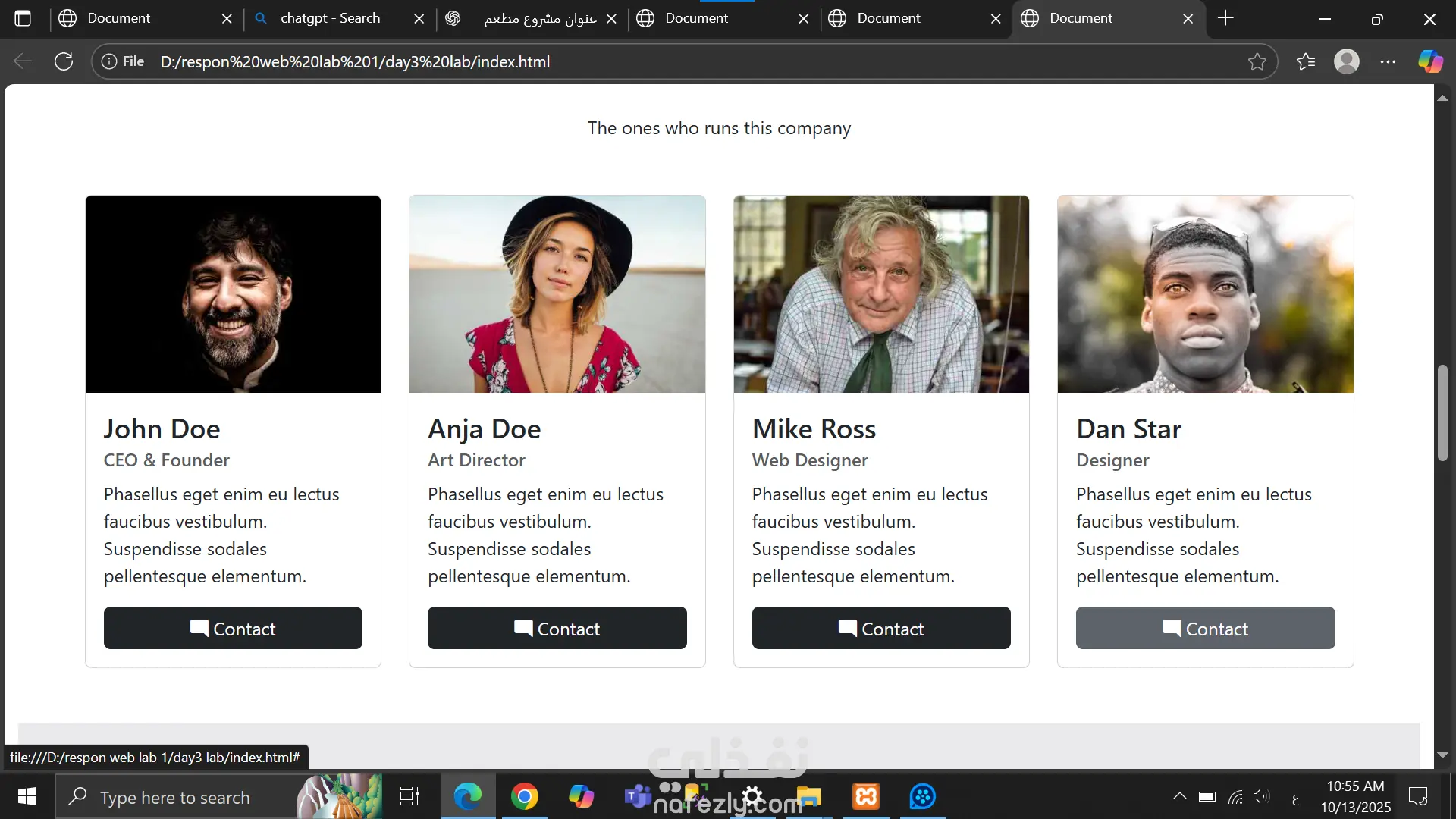Image resolution: width=1456 pixels, height=819 pixels.
Task: Click Contact under Mike Ross
Action: (881, 628)
